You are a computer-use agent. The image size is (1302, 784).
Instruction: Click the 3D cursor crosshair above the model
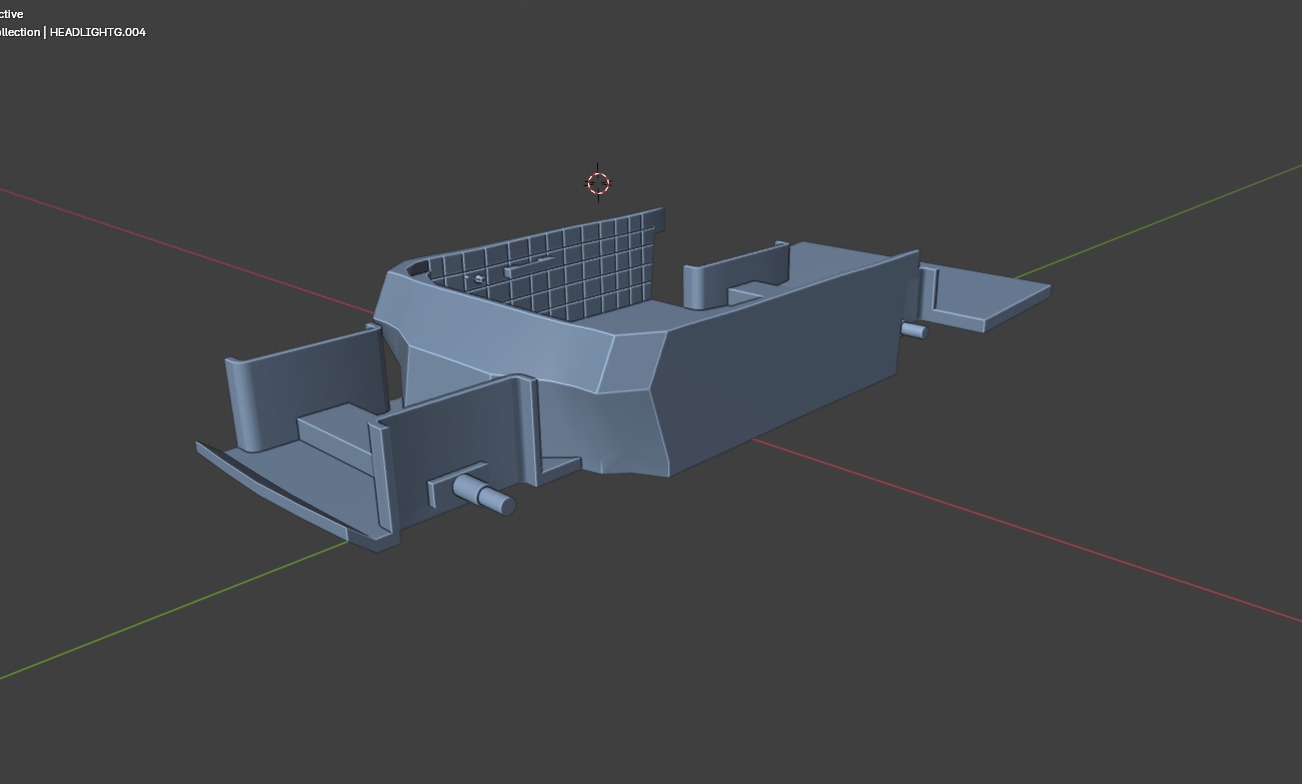(x=598, y=183)
